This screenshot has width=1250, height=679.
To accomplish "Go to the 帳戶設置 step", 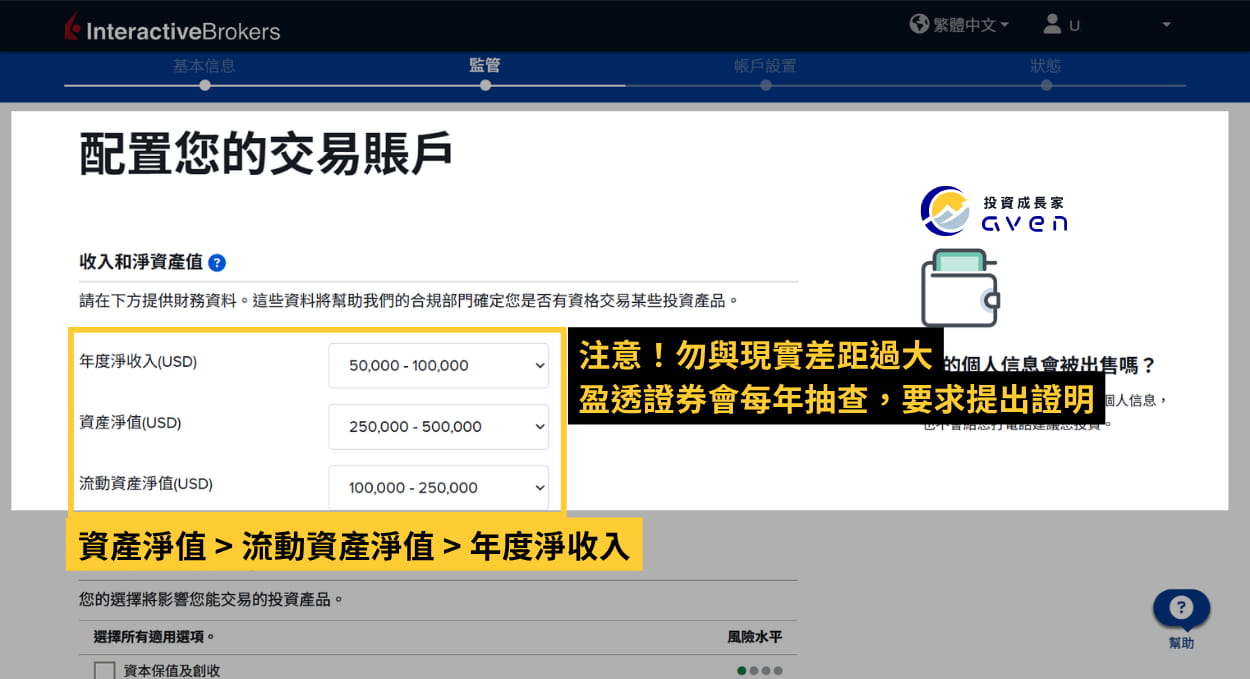I will coord(765,66).
